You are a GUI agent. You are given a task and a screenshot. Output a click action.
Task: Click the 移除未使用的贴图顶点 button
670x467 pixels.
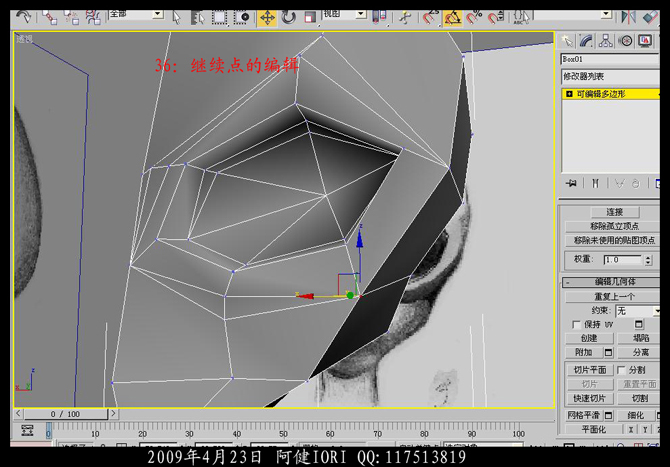[x=614, y=240]
